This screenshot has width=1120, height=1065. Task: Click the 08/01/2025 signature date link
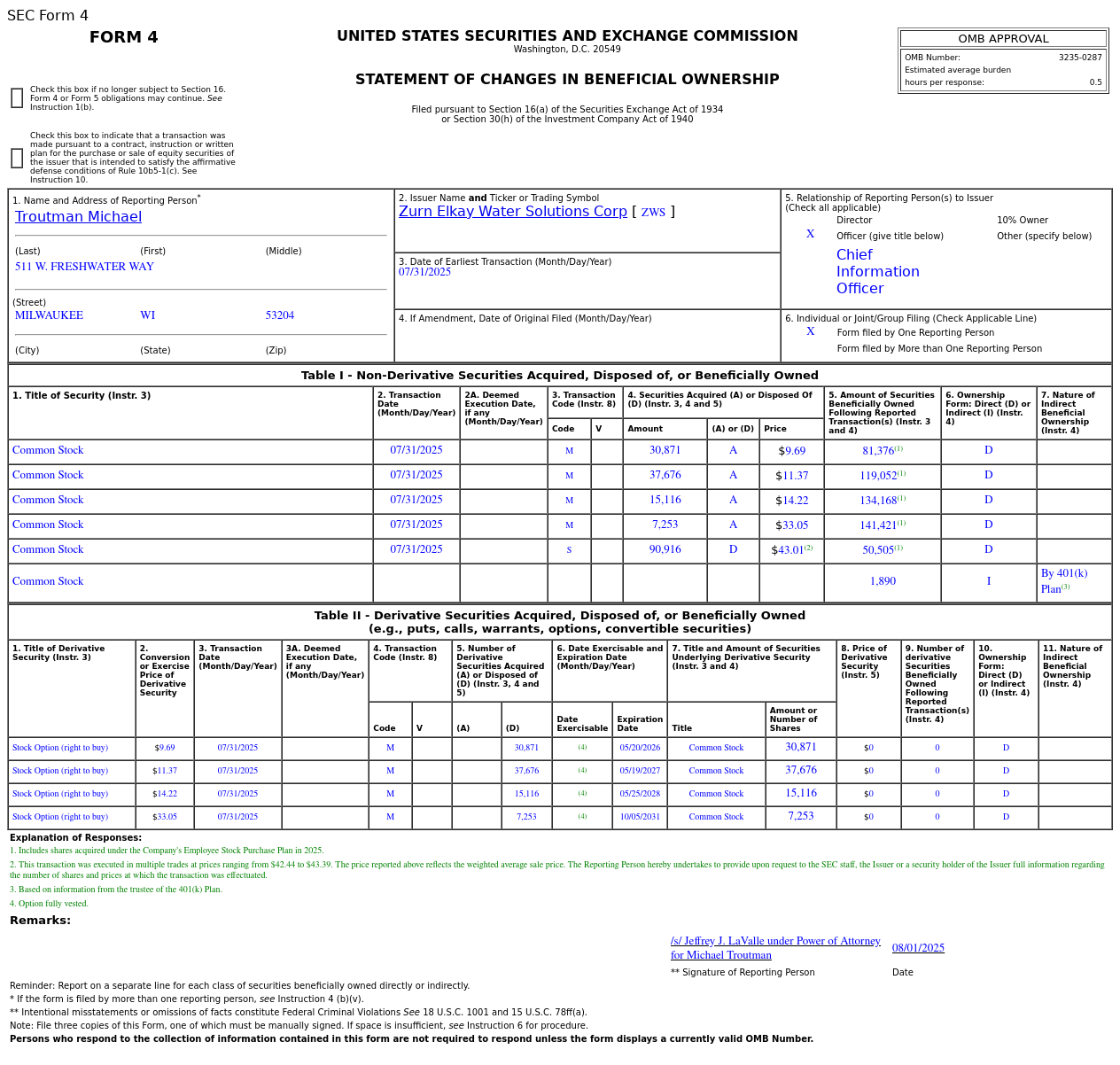pyautogui.click(x=918, y=948)
